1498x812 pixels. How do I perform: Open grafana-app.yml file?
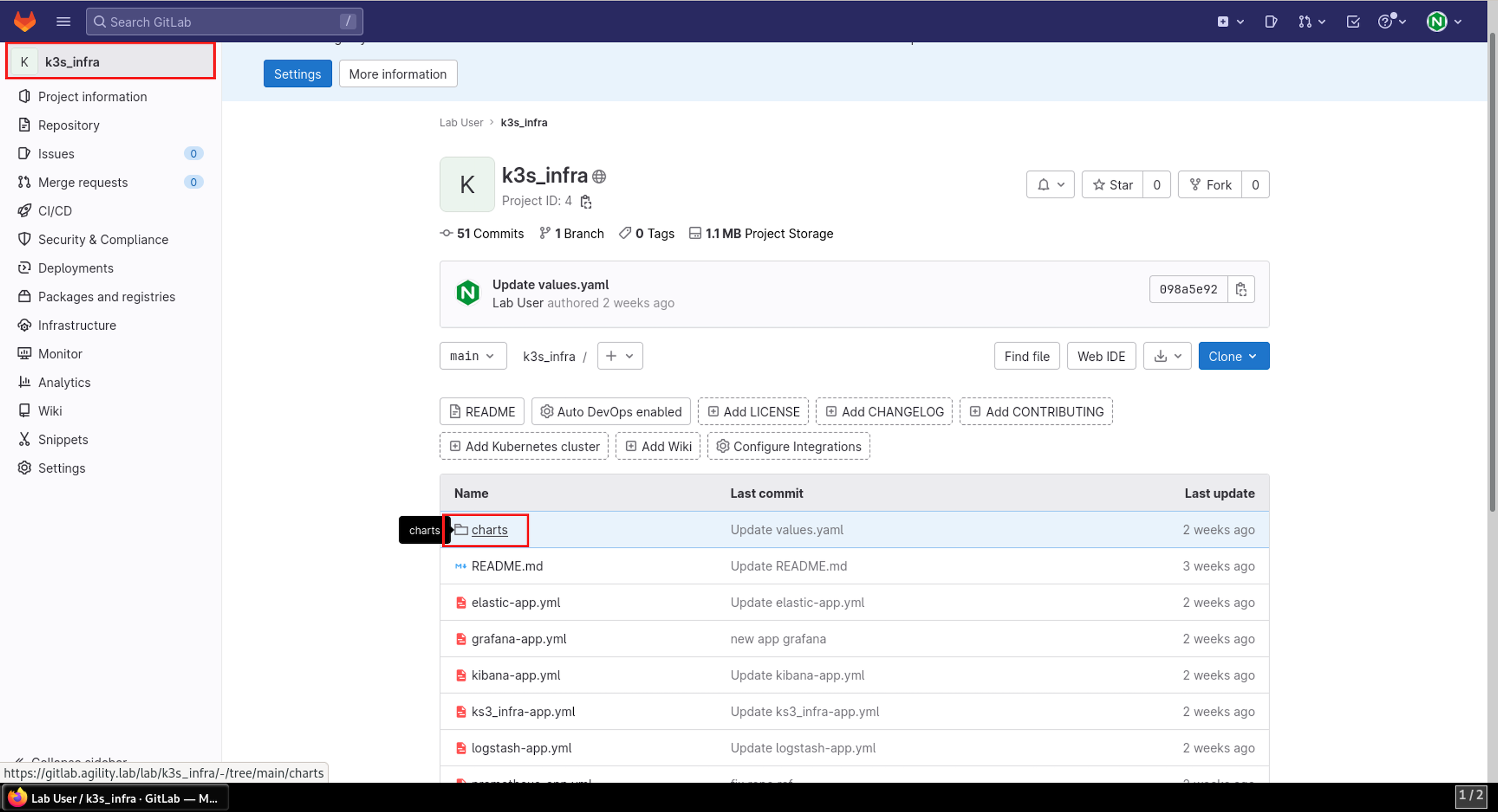pyautogui.click(x=519, y=639)
